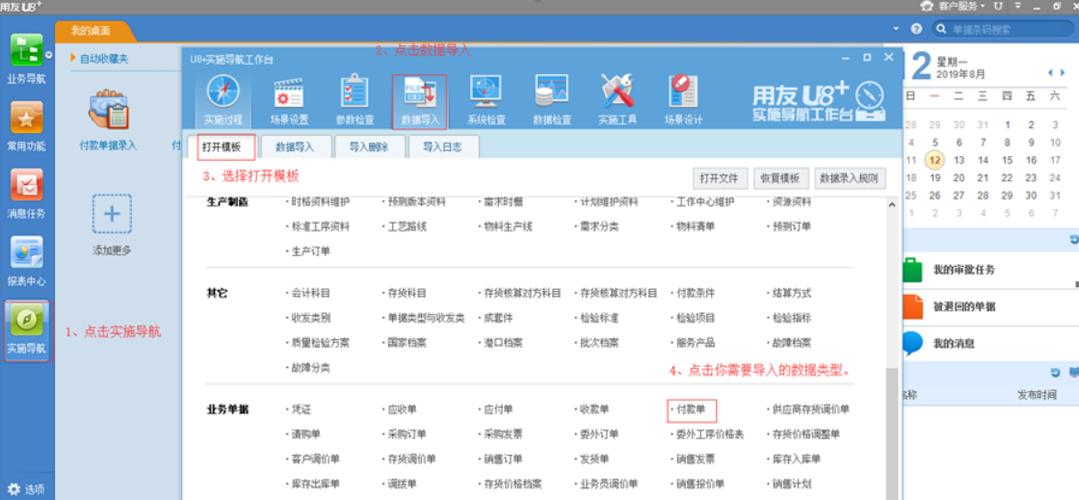Click the scrollbar up arrow in template list
This screenshot has height=500, width=1079.
[x=893, y=205]
